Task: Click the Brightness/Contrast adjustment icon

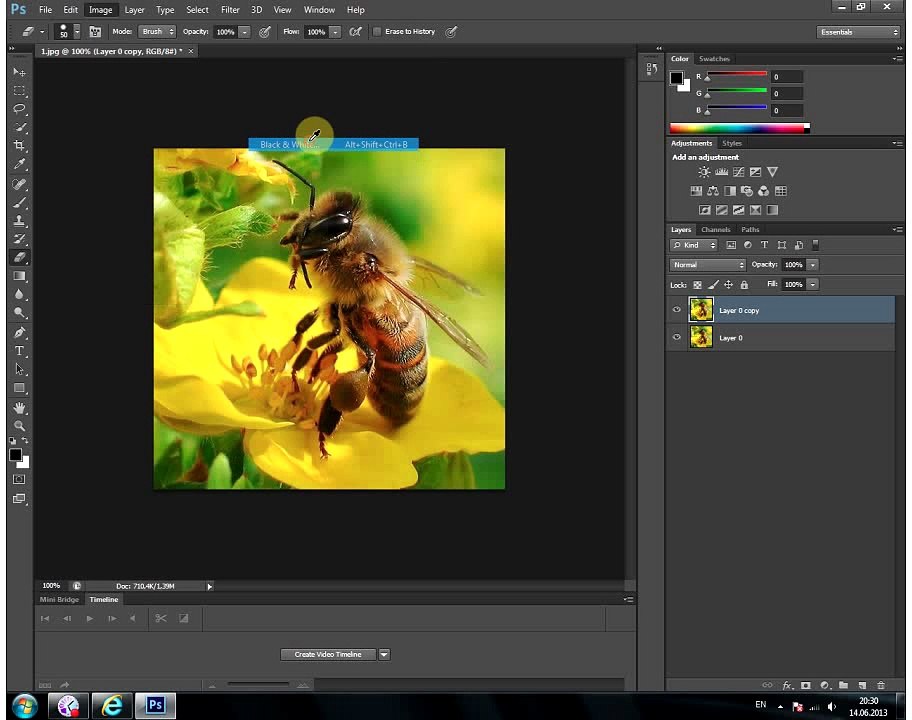Action: tap(704, 172)
